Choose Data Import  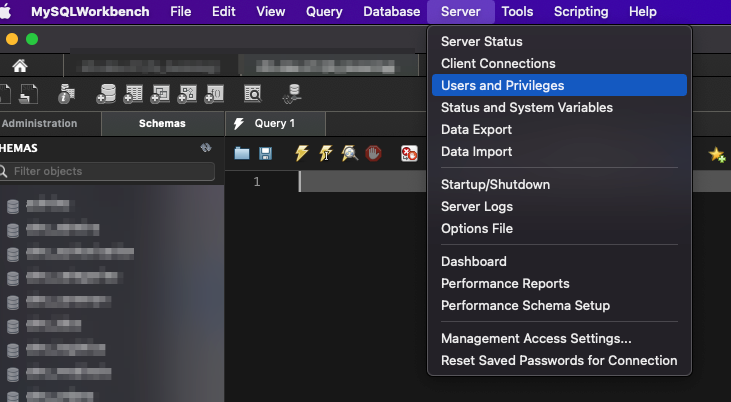(x=559, y=152)
